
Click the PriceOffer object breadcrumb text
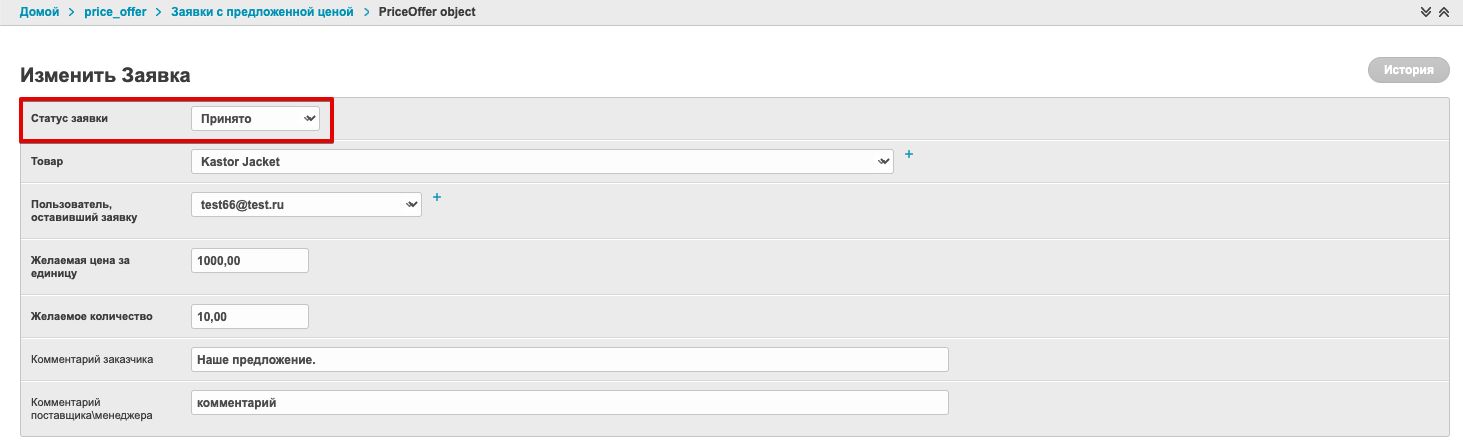pyautogui.click(x=427, y=12)
